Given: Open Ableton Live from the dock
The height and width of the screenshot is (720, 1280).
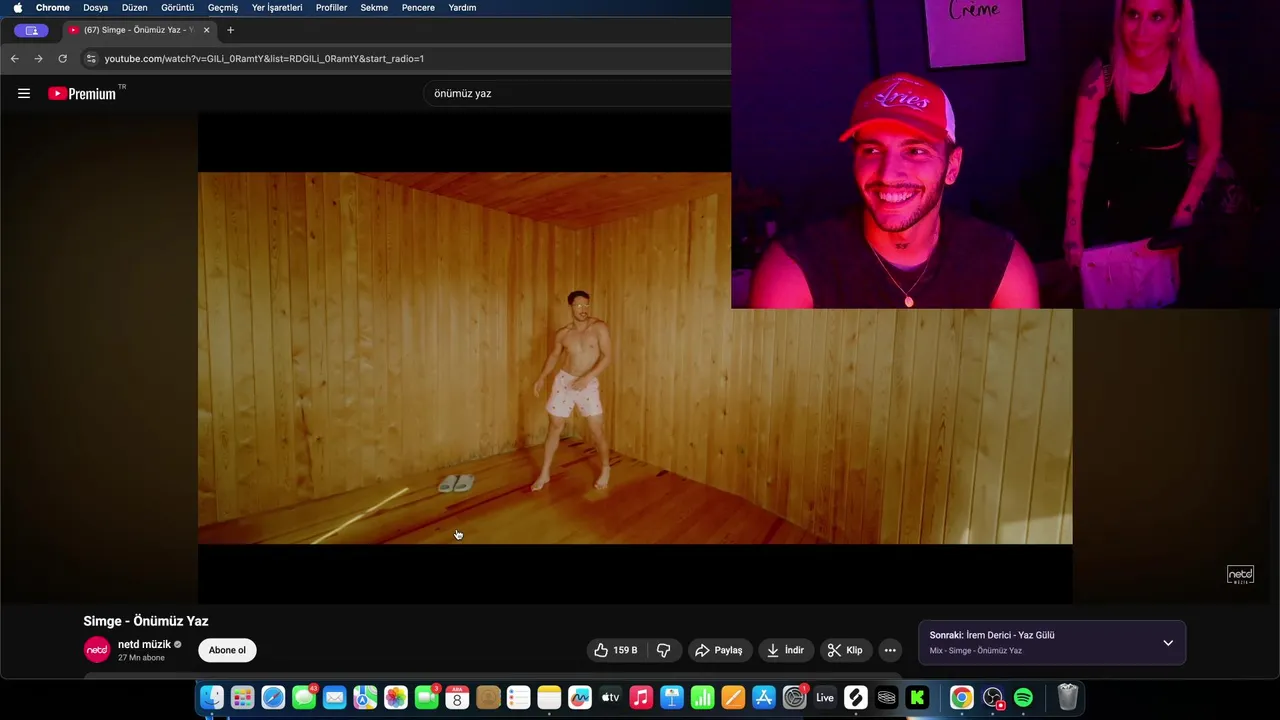Looking at the screenshot, I should tap(825, 697).
